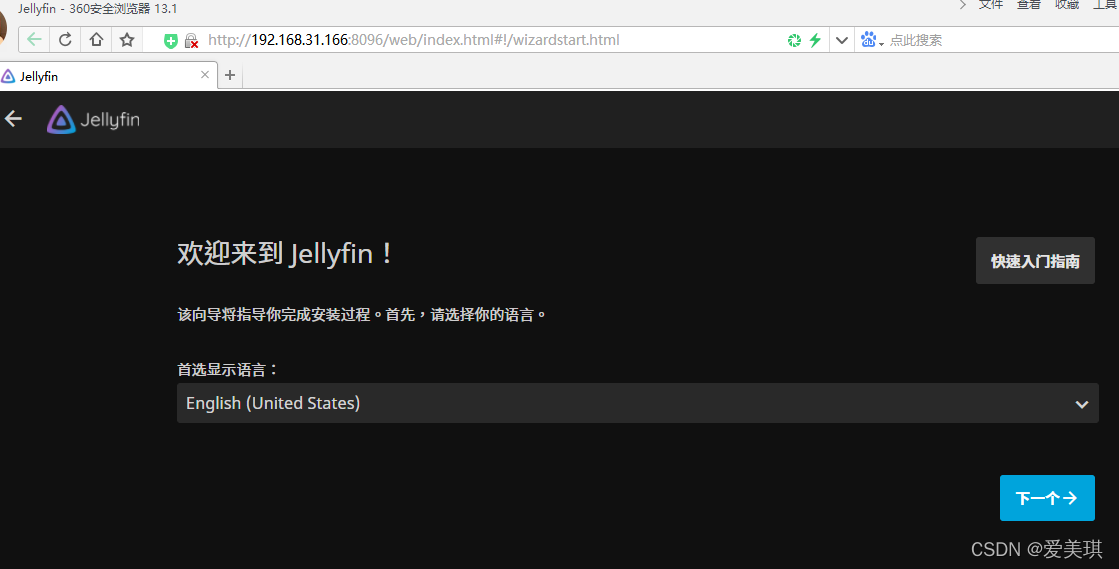
Task: Click the Jellyfin logo in header
Action: tap(93, 119)
